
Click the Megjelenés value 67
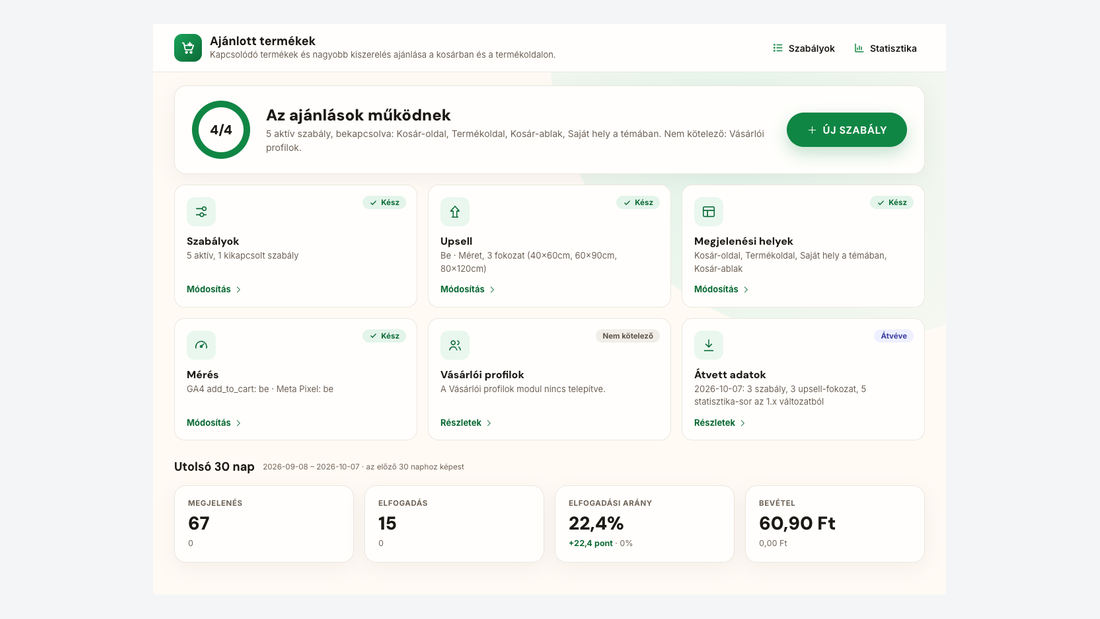(199, 523)
